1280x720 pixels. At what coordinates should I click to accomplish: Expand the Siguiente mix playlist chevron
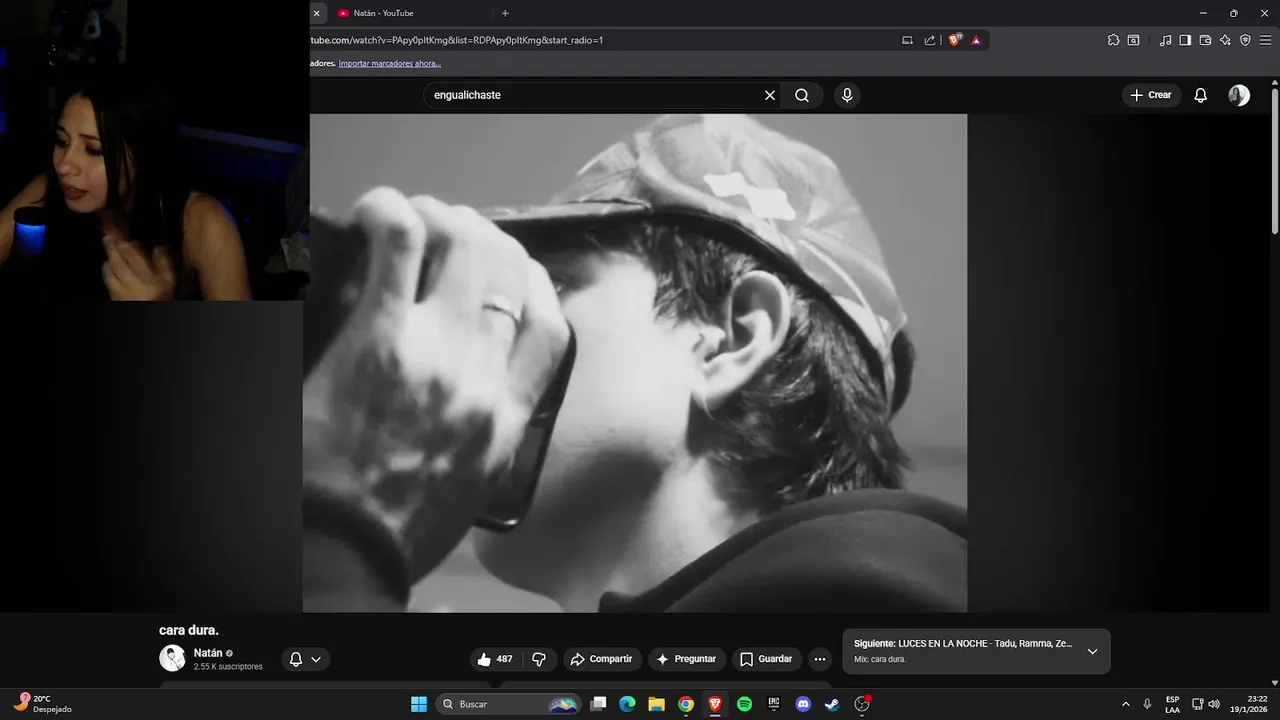click(x=1092, y=651)
